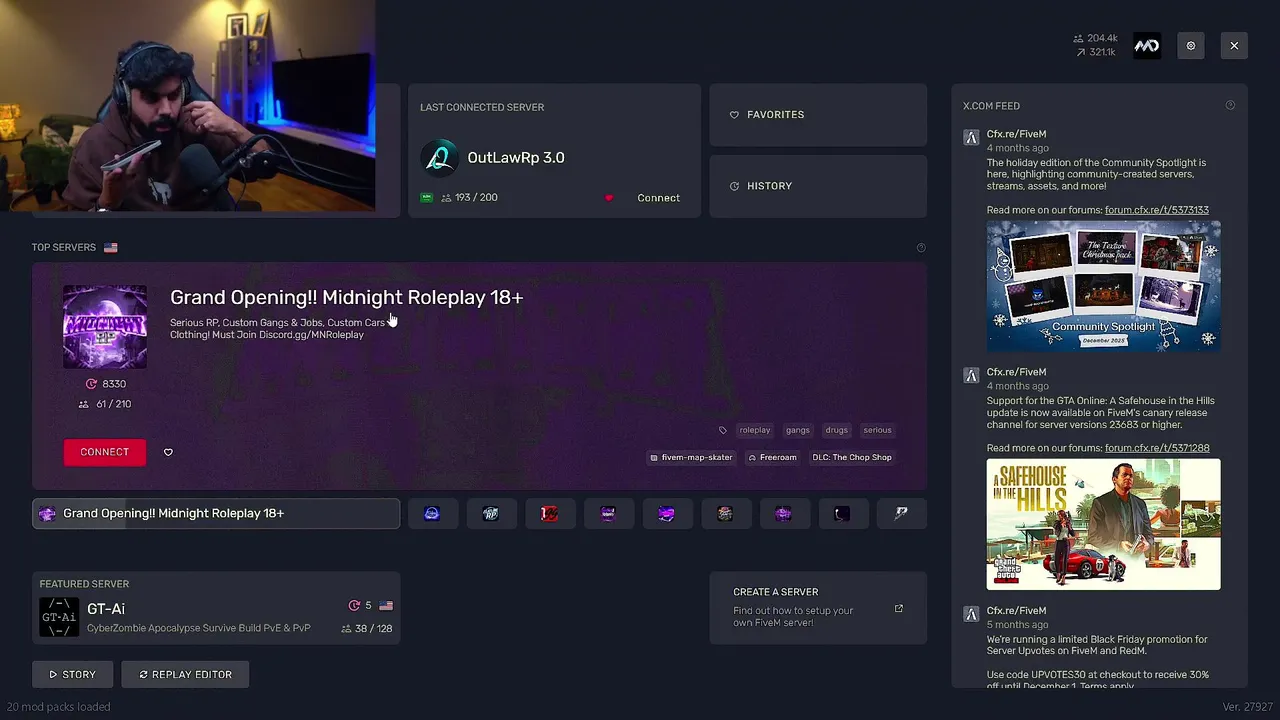Filter by the roleplay tag
This screenshot has width=1280, height=720.
[755, 430]
